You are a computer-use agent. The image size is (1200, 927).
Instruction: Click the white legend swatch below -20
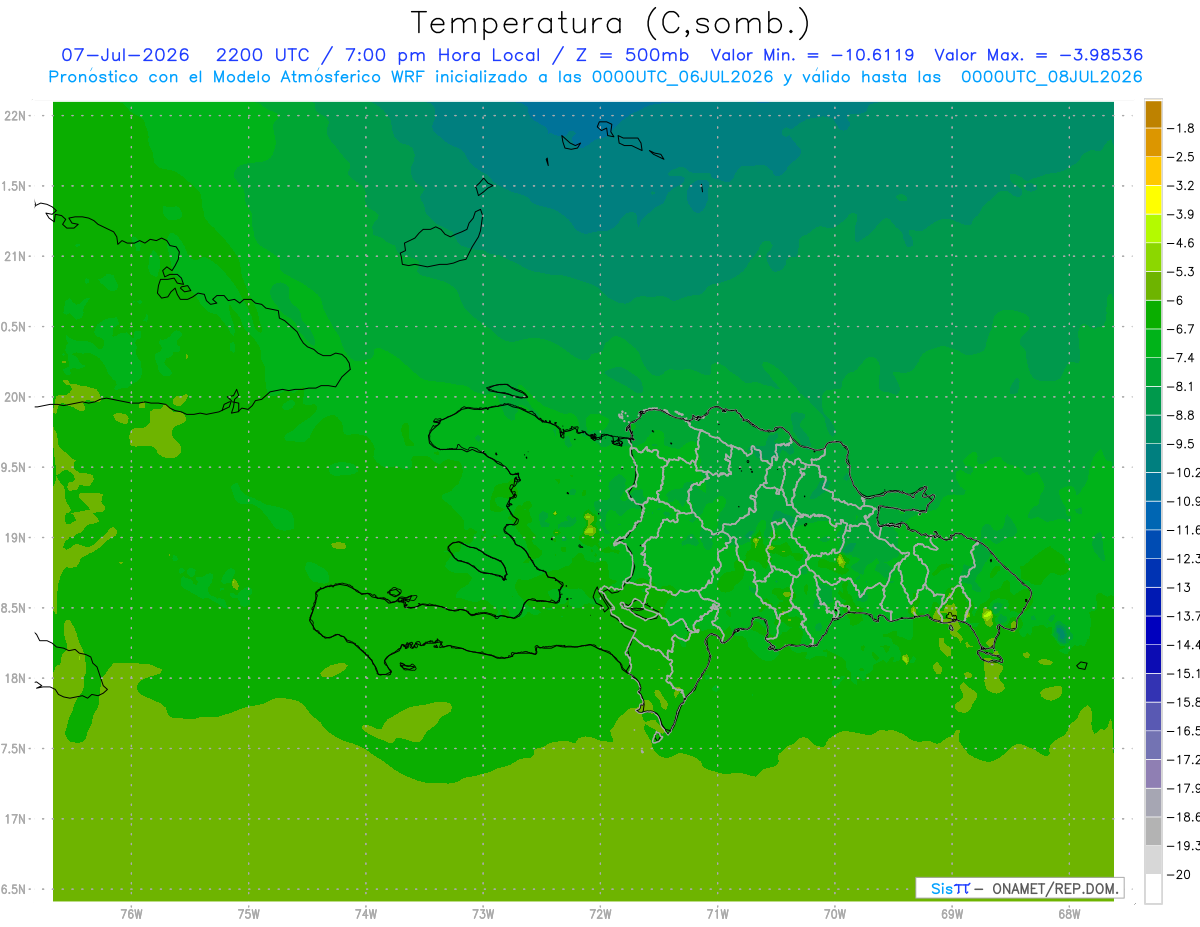pyautogui.click(x=1153, y=888)
